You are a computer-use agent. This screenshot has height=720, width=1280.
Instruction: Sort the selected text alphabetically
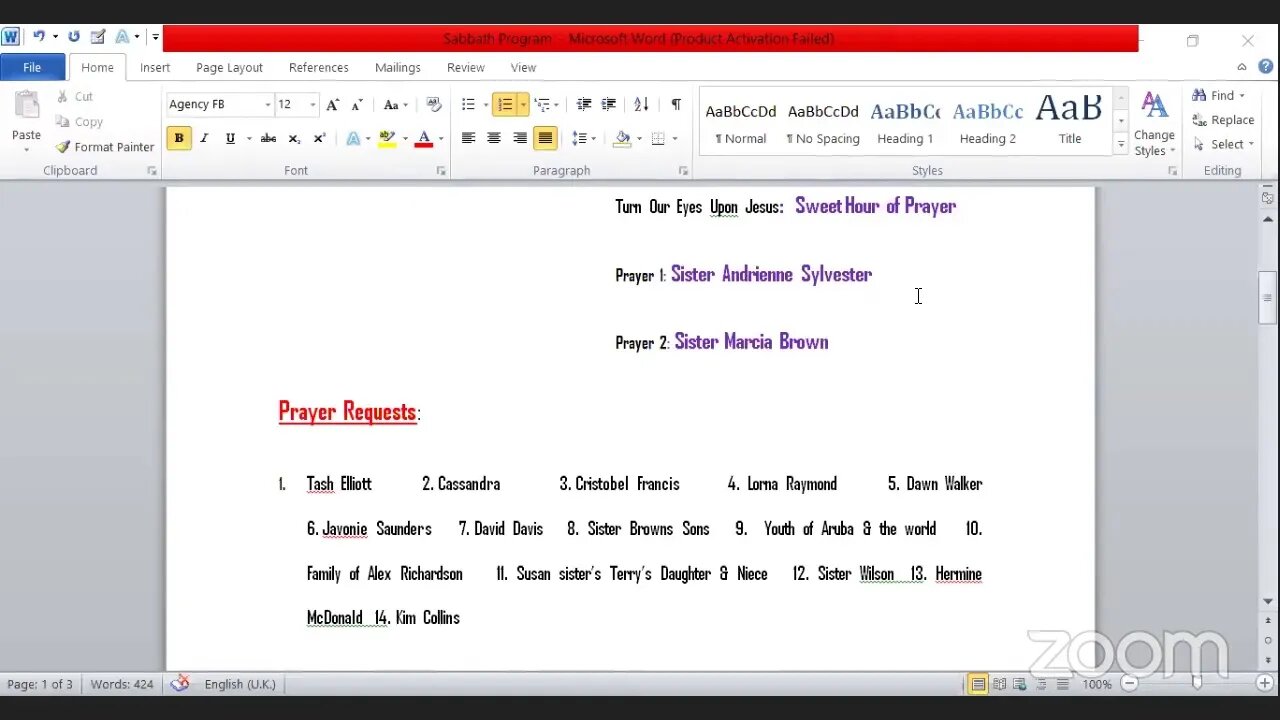(x=641, y=104)
